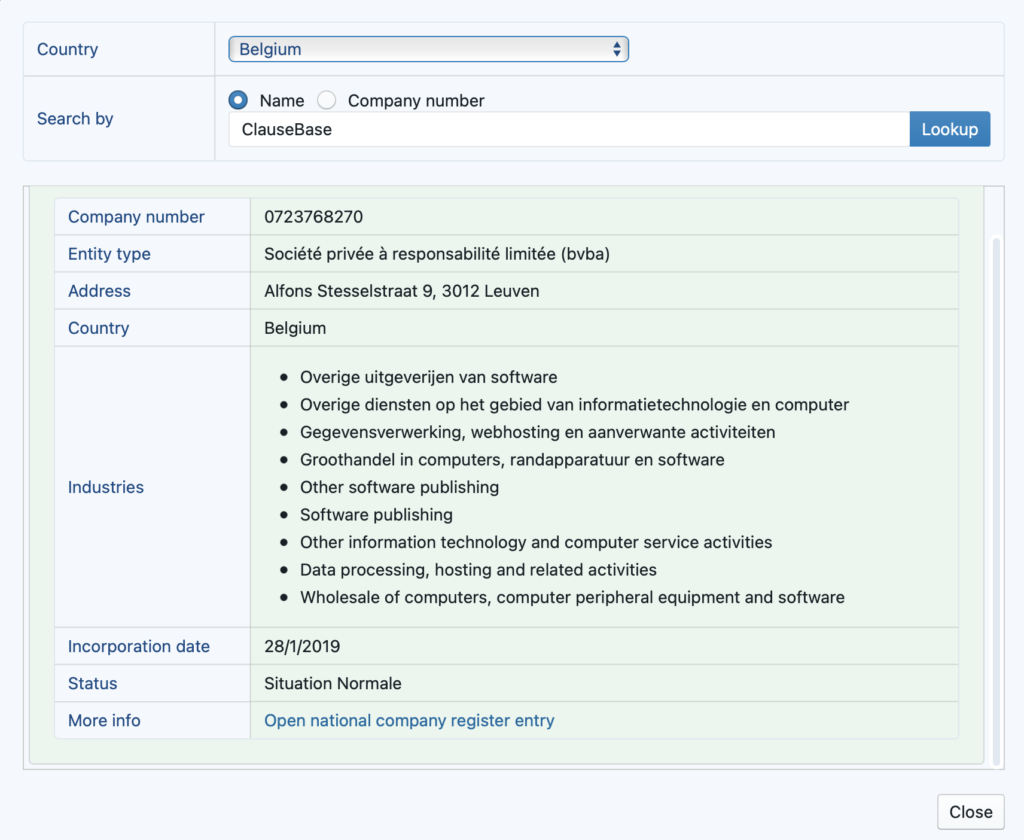The height and width of the screenshot is (840, 1024).
Task: Click the Société privée entity type value
Action: coord(436,254)
